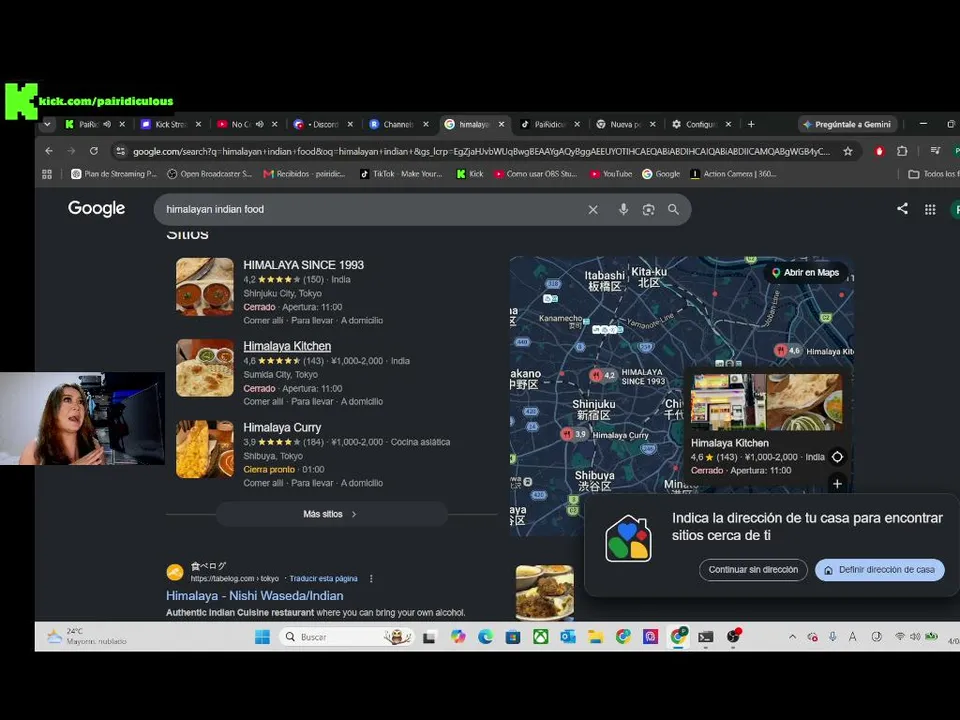Click the HIMALAYA SINCE 1993 map pin
The image size is (960, 720).
pos(596,375)
